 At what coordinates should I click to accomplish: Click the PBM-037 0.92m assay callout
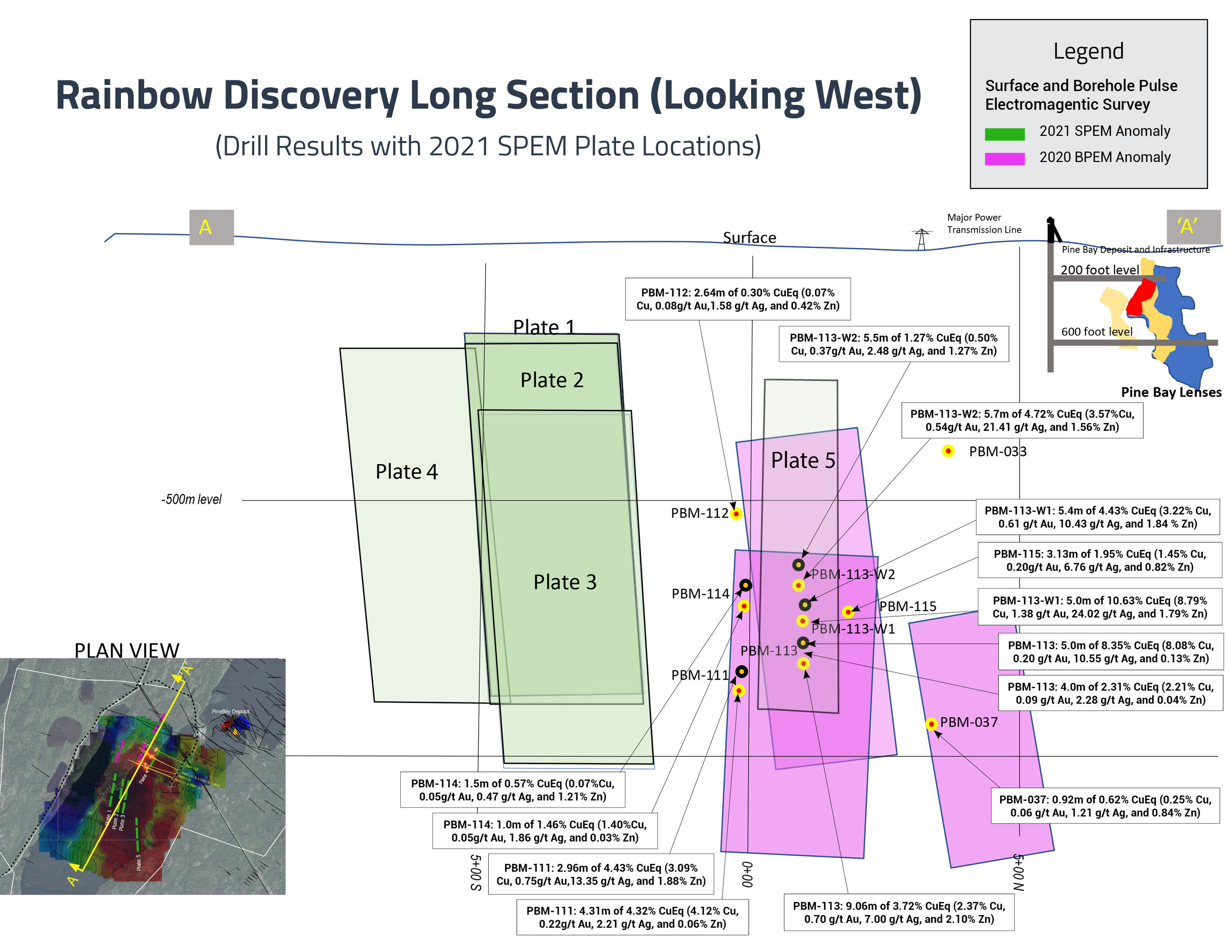(x=1105, y=806)
